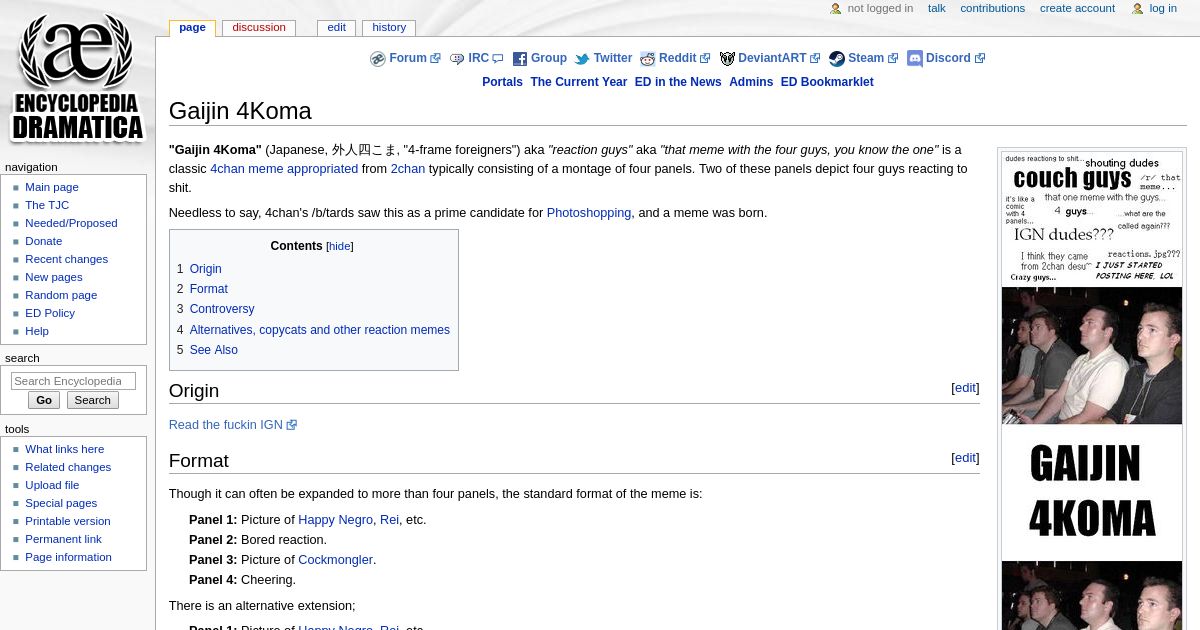
Task: Jump to 'Format' in the contents
Action: 208,289
